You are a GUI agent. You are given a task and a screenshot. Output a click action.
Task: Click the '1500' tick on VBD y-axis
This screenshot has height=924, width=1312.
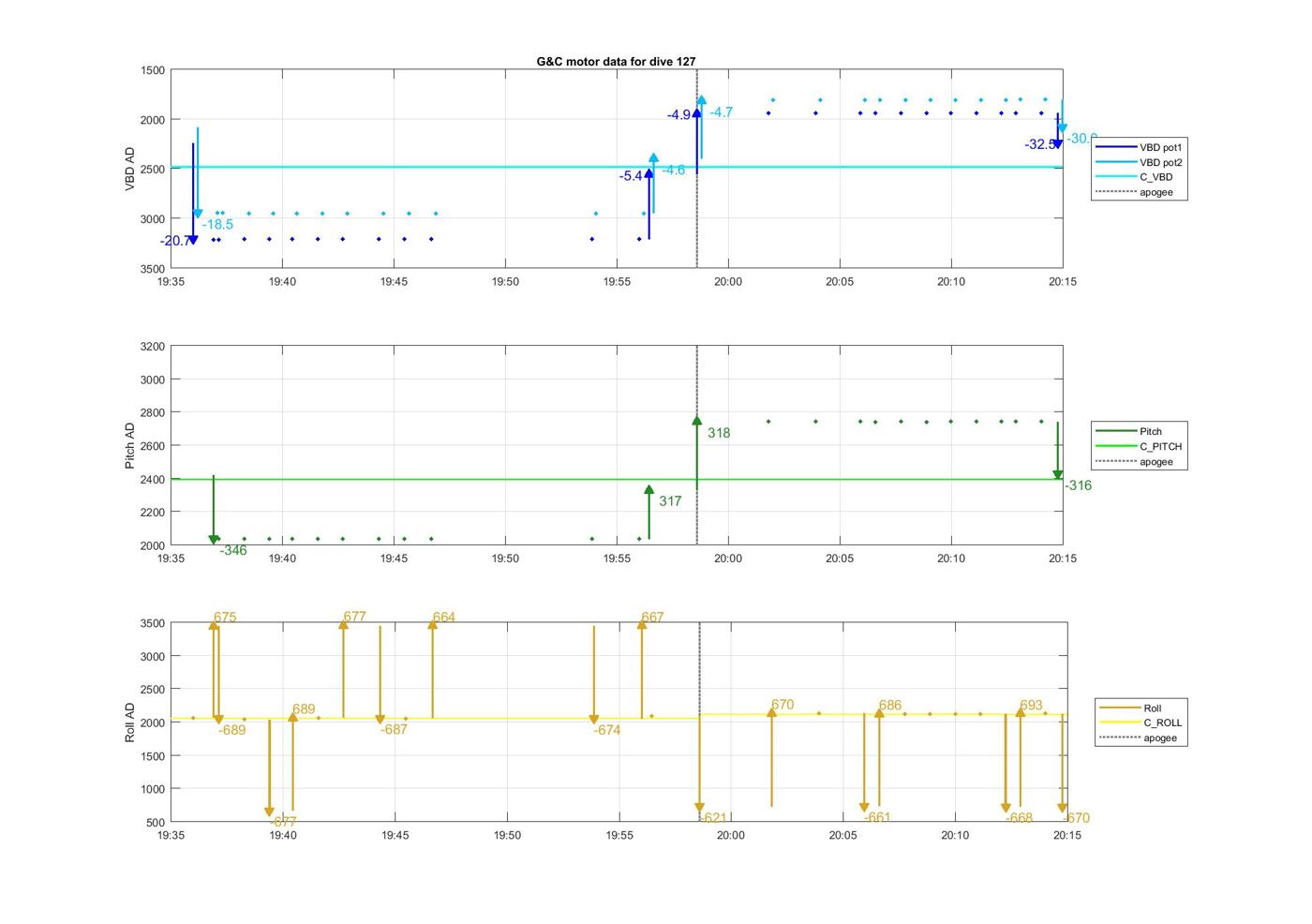point(152,70)
